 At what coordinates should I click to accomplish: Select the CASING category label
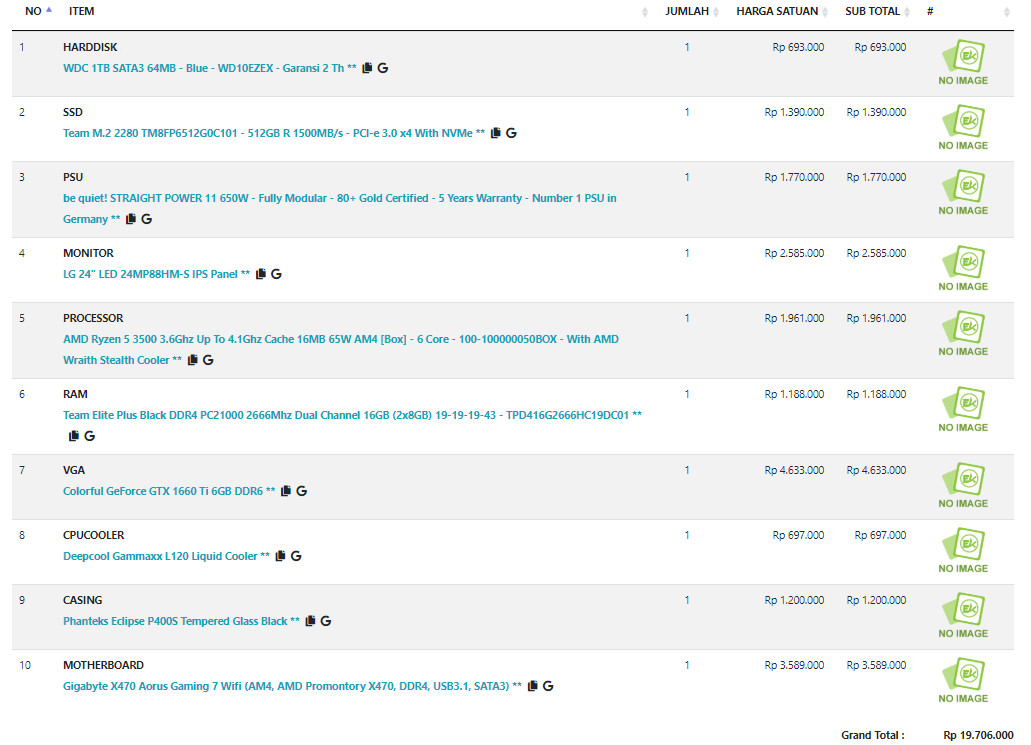pyautogui.click(x=83, y=600)
